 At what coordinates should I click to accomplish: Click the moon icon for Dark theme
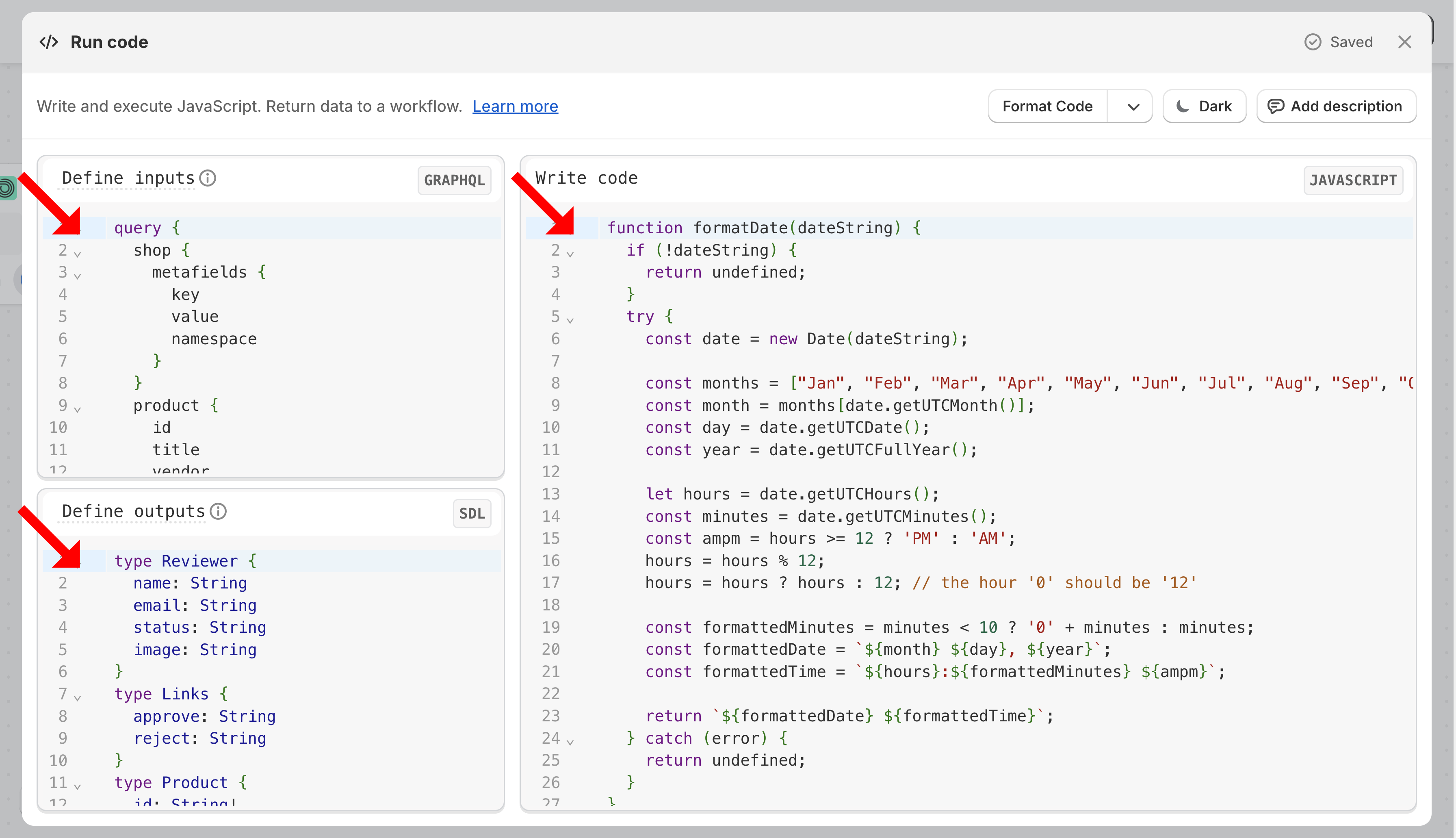click(x=1183, y=106)
